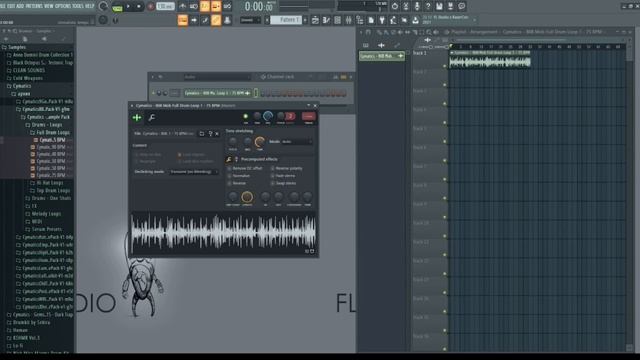Adjust the sampler panning knob
The height and width of the screenshot is (360, 640).
[257, 116]
